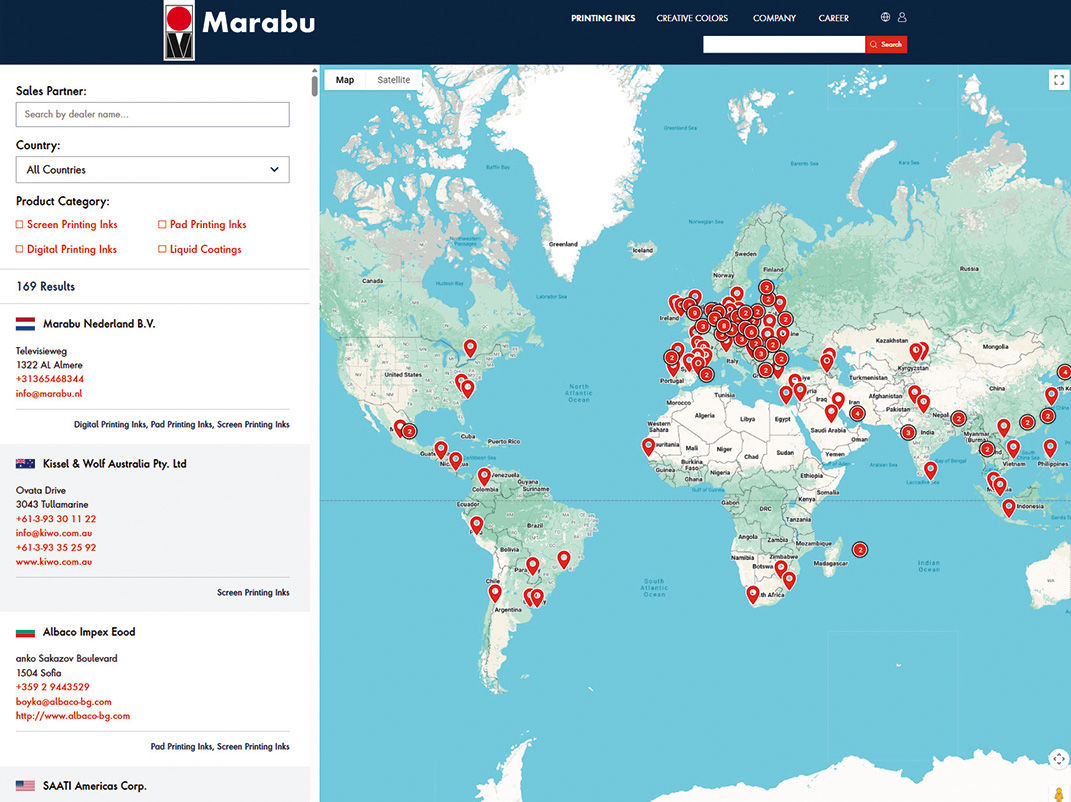Open the user account icon
Image resolution: width=1071 pixels, height=802 pixels.
(902, 17)
